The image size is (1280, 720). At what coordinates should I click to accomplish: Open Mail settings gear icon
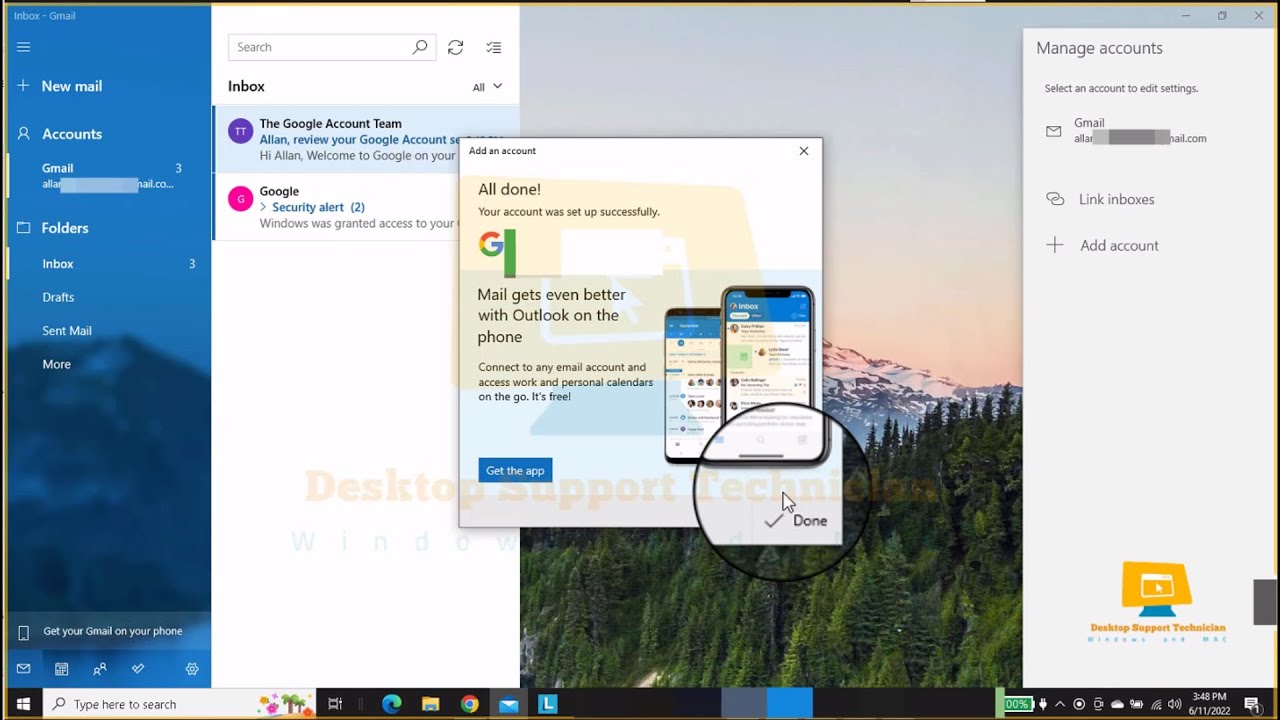[192, 669]
